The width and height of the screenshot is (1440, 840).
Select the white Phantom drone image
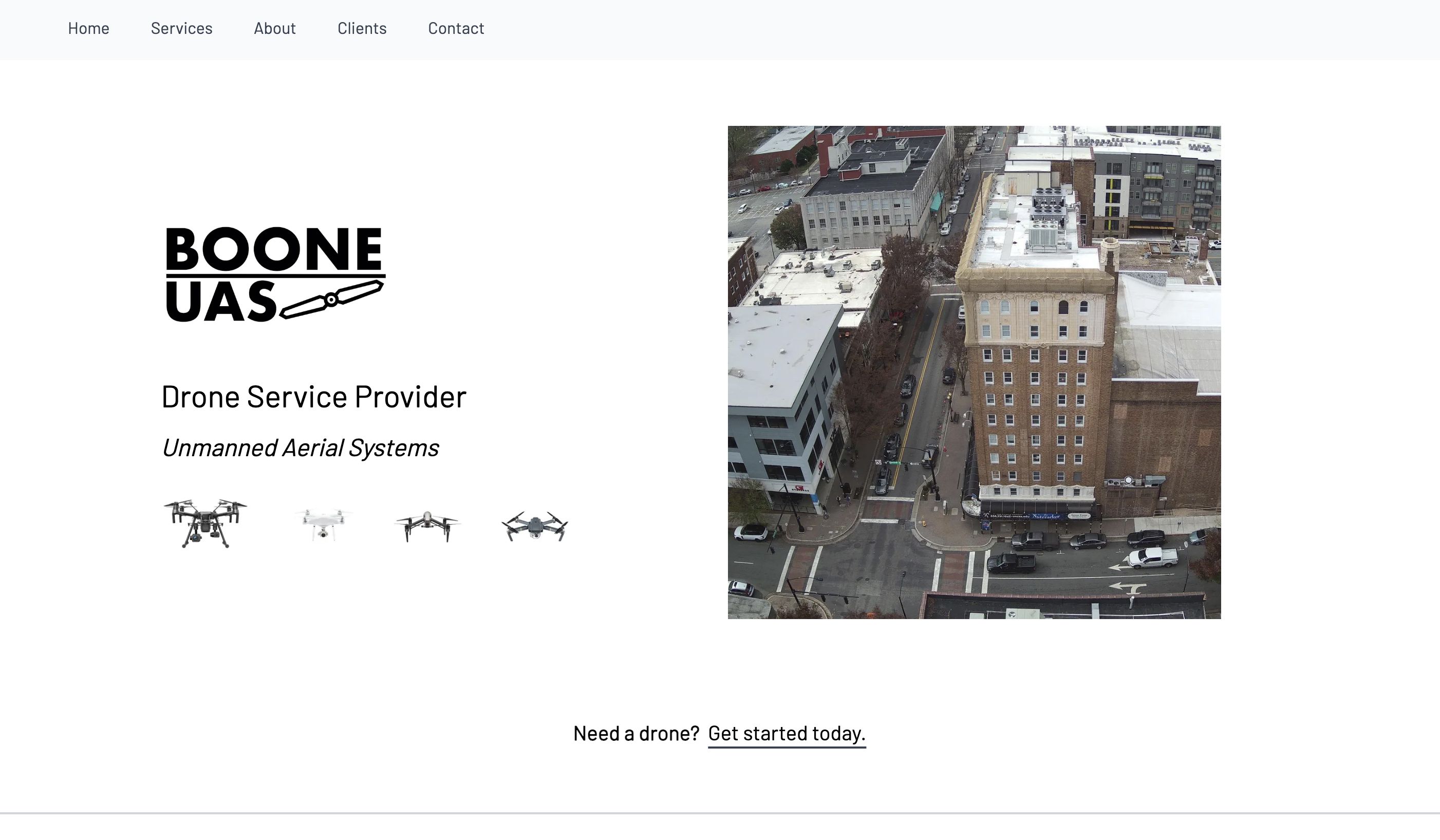(323, 525)
